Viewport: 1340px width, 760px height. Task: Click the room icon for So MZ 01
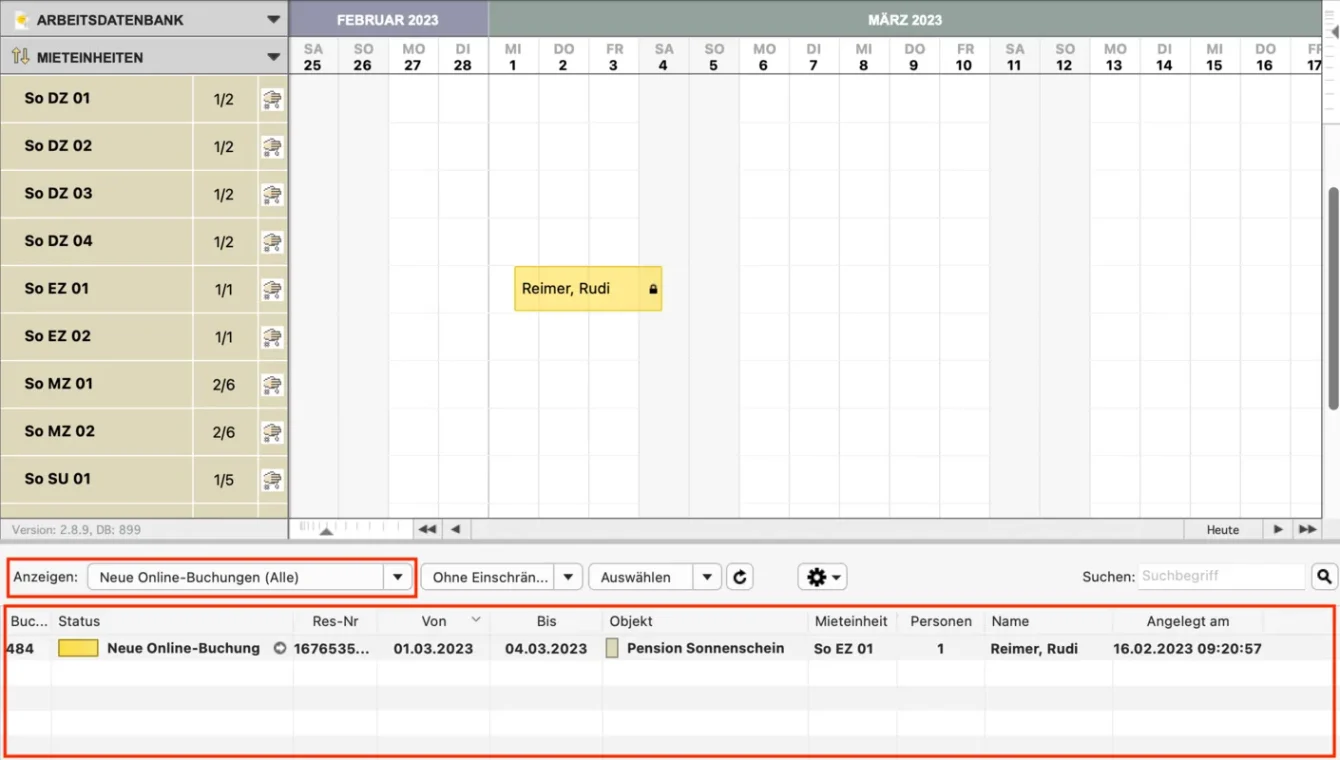(272, 384)
